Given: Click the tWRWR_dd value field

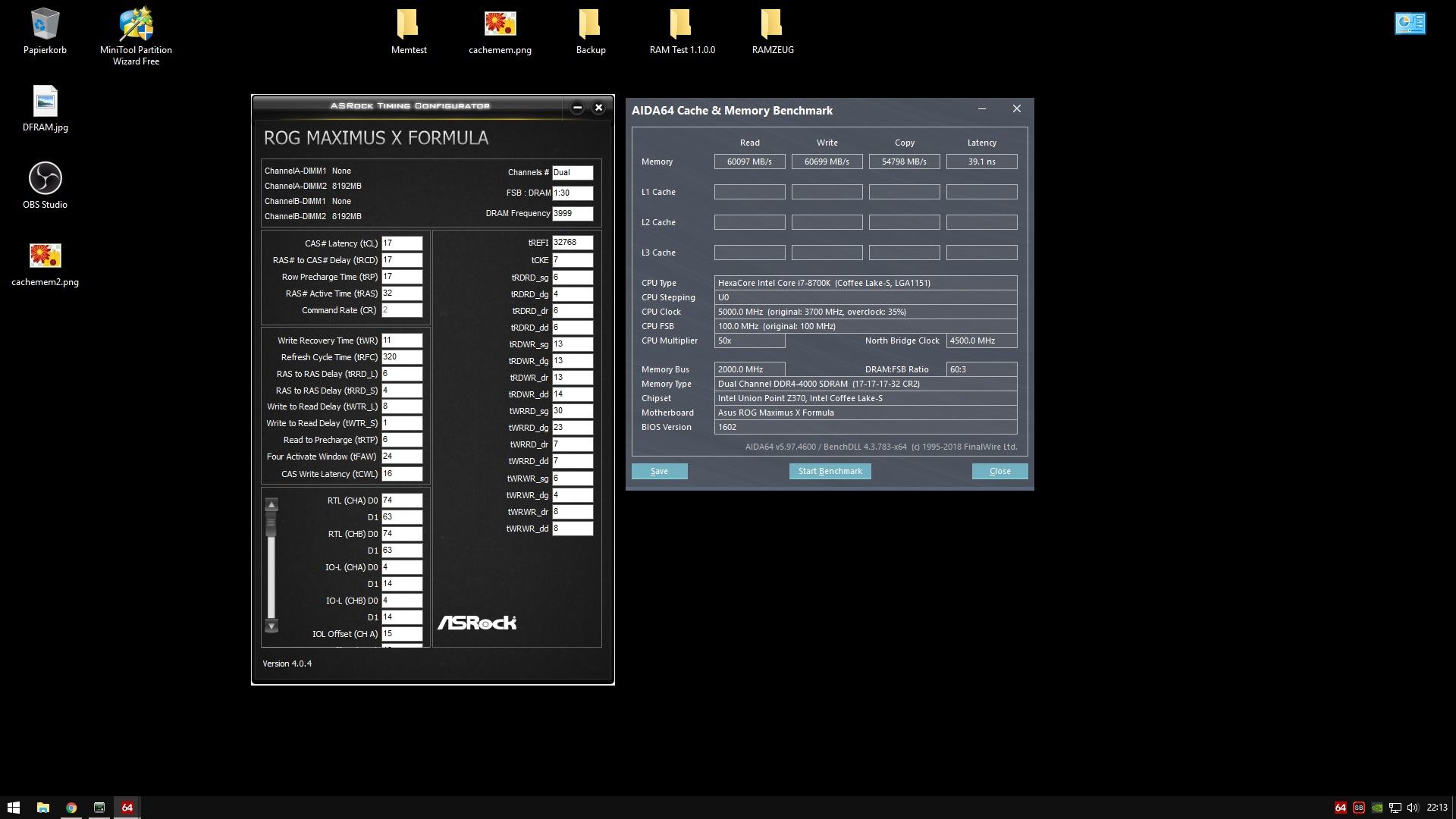Looking at the screenshot, I should 572,529.
